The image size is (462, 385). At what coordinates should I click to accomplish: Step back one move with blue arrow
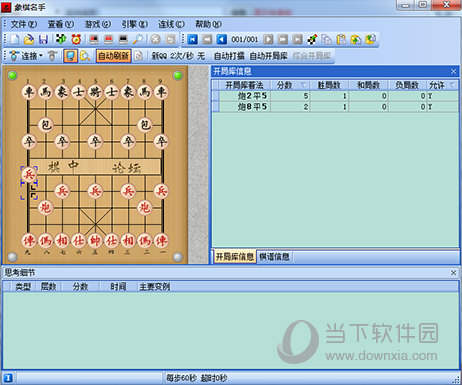click(222, 39)
